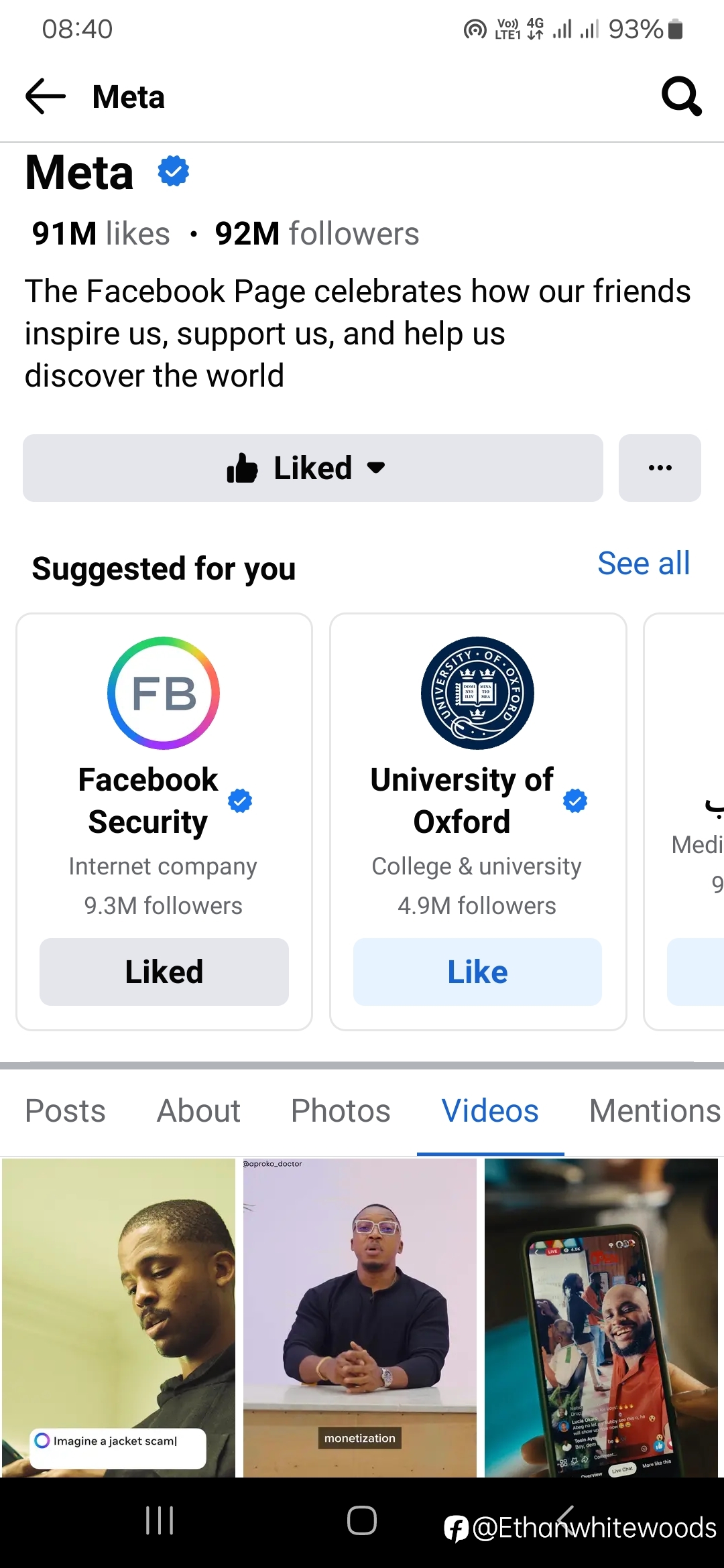Tap the back arrow icon

tap(46, 96)
